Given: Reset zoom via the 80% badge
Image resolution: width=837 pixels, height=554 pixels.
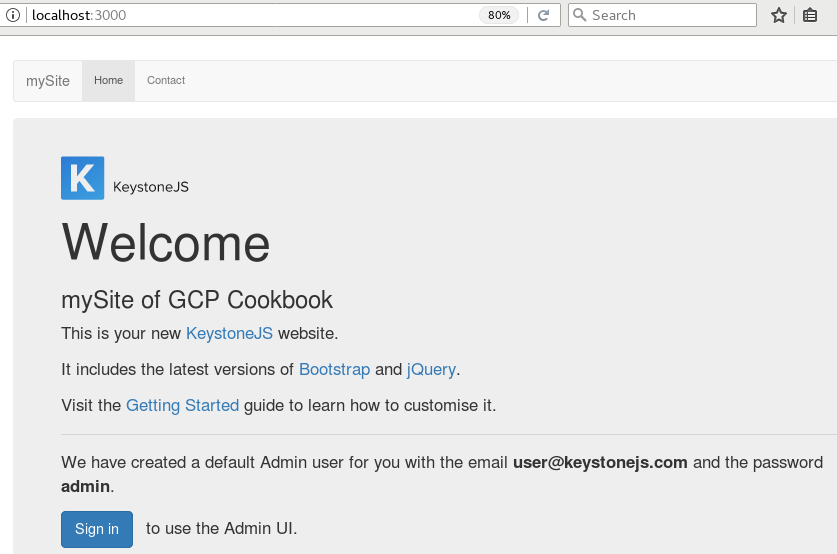Looking at the screenshot, I should coord(499,15).
